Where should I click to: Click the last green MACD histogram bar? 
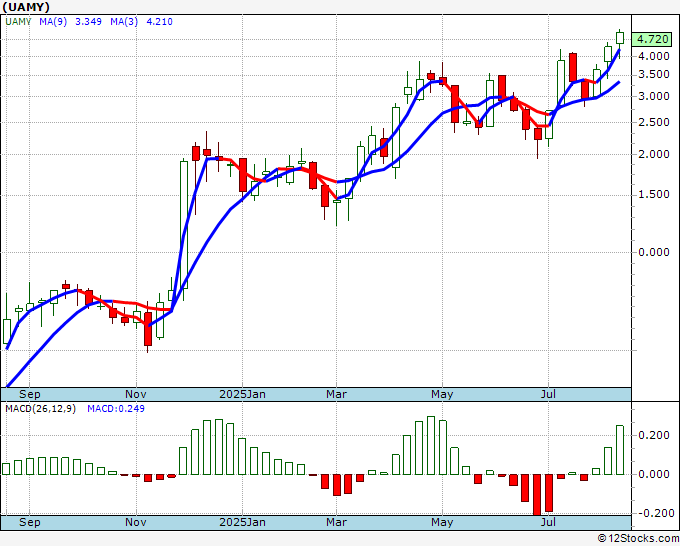(x=620, y=450)
